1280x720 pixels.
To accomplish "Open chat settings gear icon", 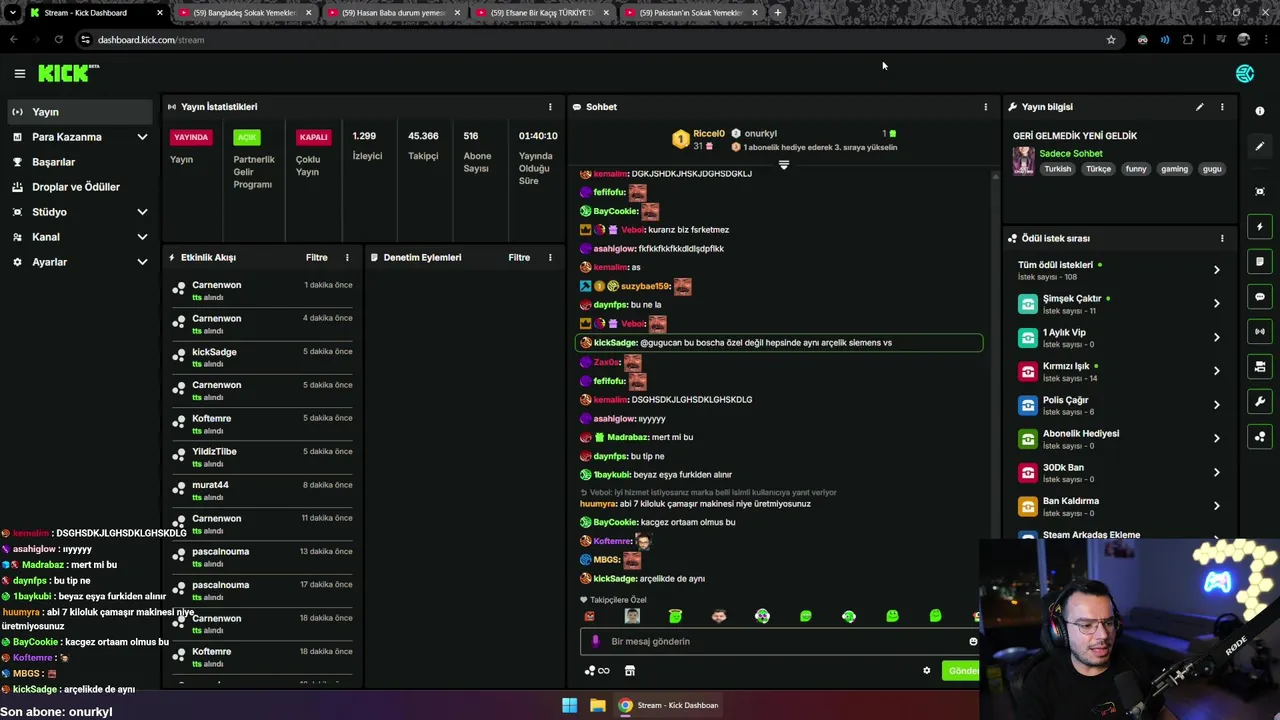I will 926,671.
